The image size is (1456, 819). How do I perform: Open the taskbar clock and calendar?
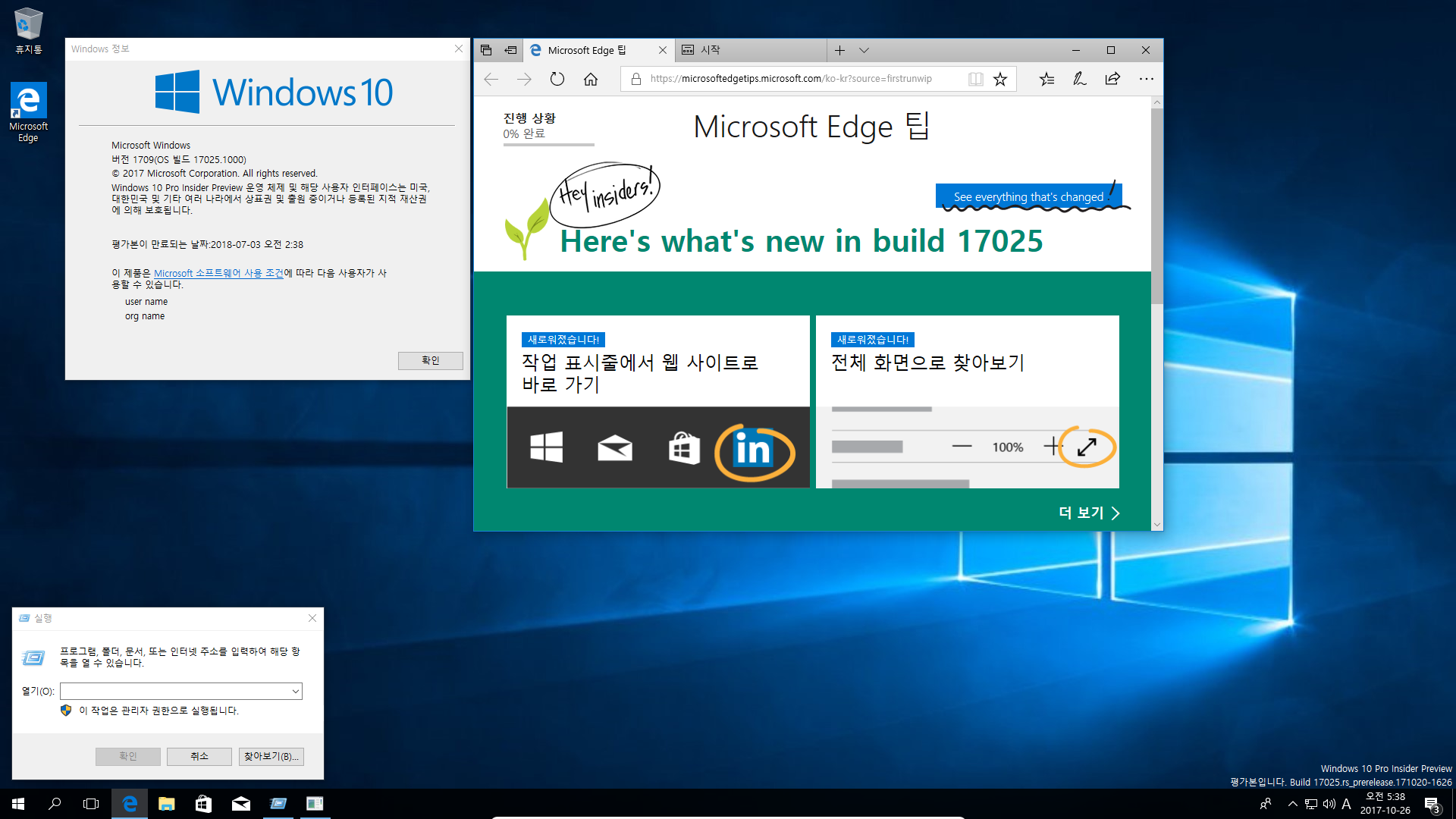1385,804
